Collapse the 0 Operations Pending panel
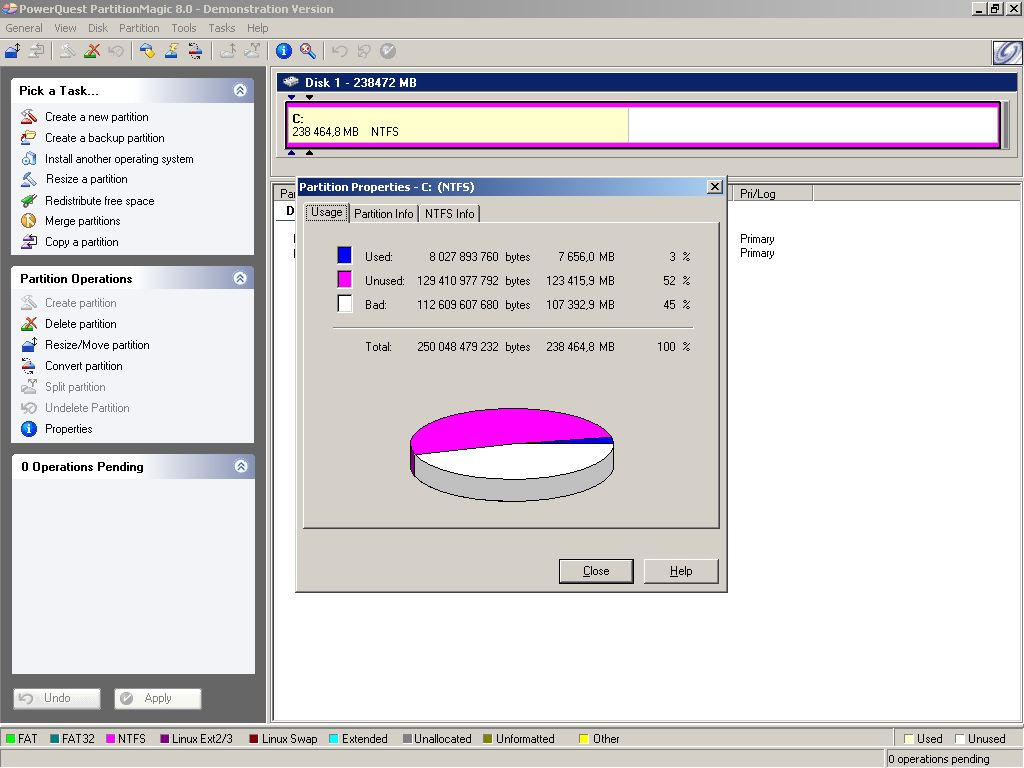 pyautogui.click(x=241, y=466)
